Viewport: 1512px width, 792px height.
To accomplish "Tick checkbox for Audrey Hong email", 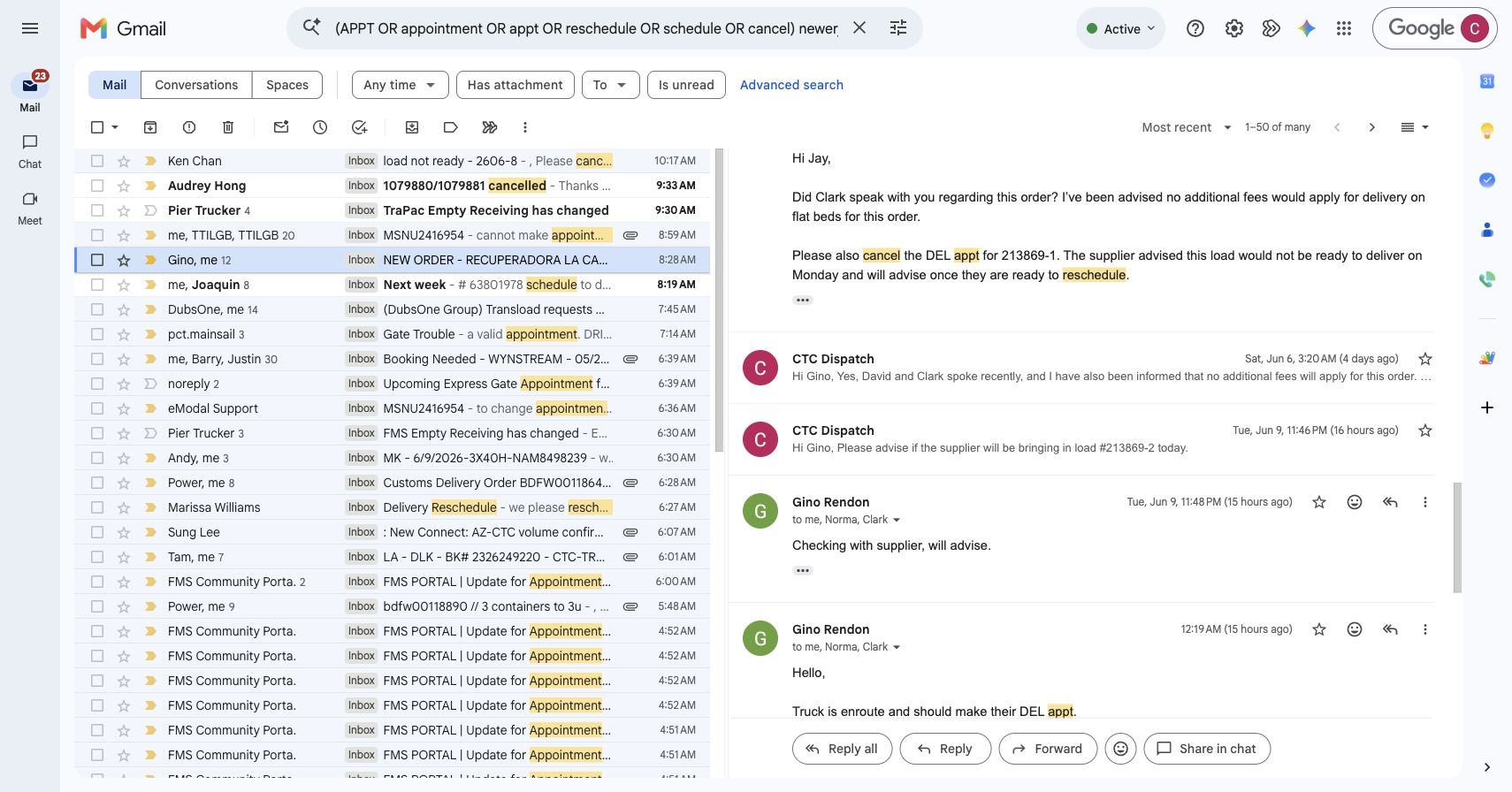I will click(x=97, y=186).
